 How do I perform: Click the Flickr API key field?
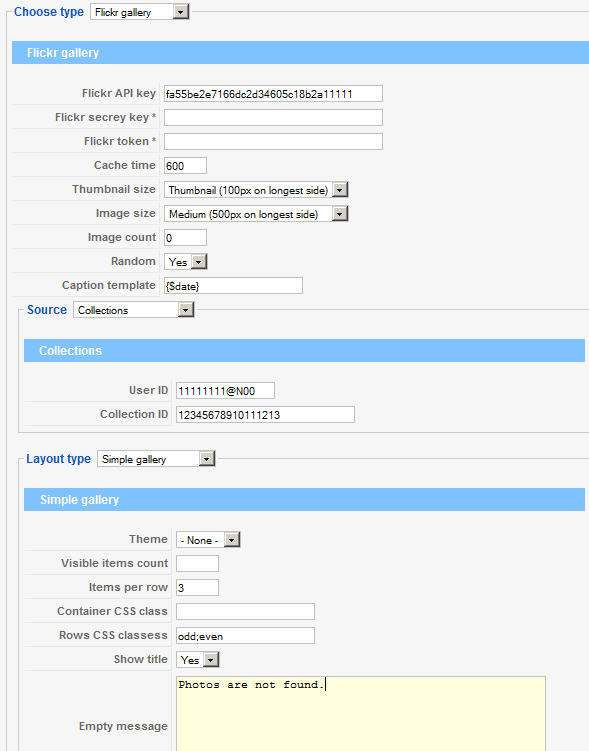(273, 94)
